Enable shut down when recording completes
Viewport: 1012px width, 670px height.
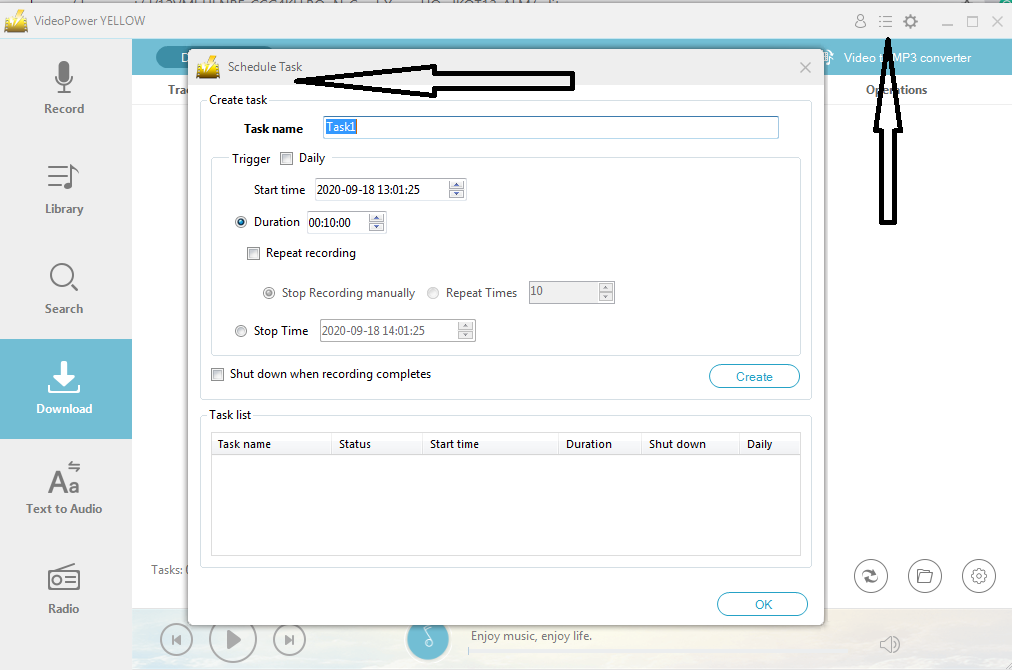(x=217, y=374)
